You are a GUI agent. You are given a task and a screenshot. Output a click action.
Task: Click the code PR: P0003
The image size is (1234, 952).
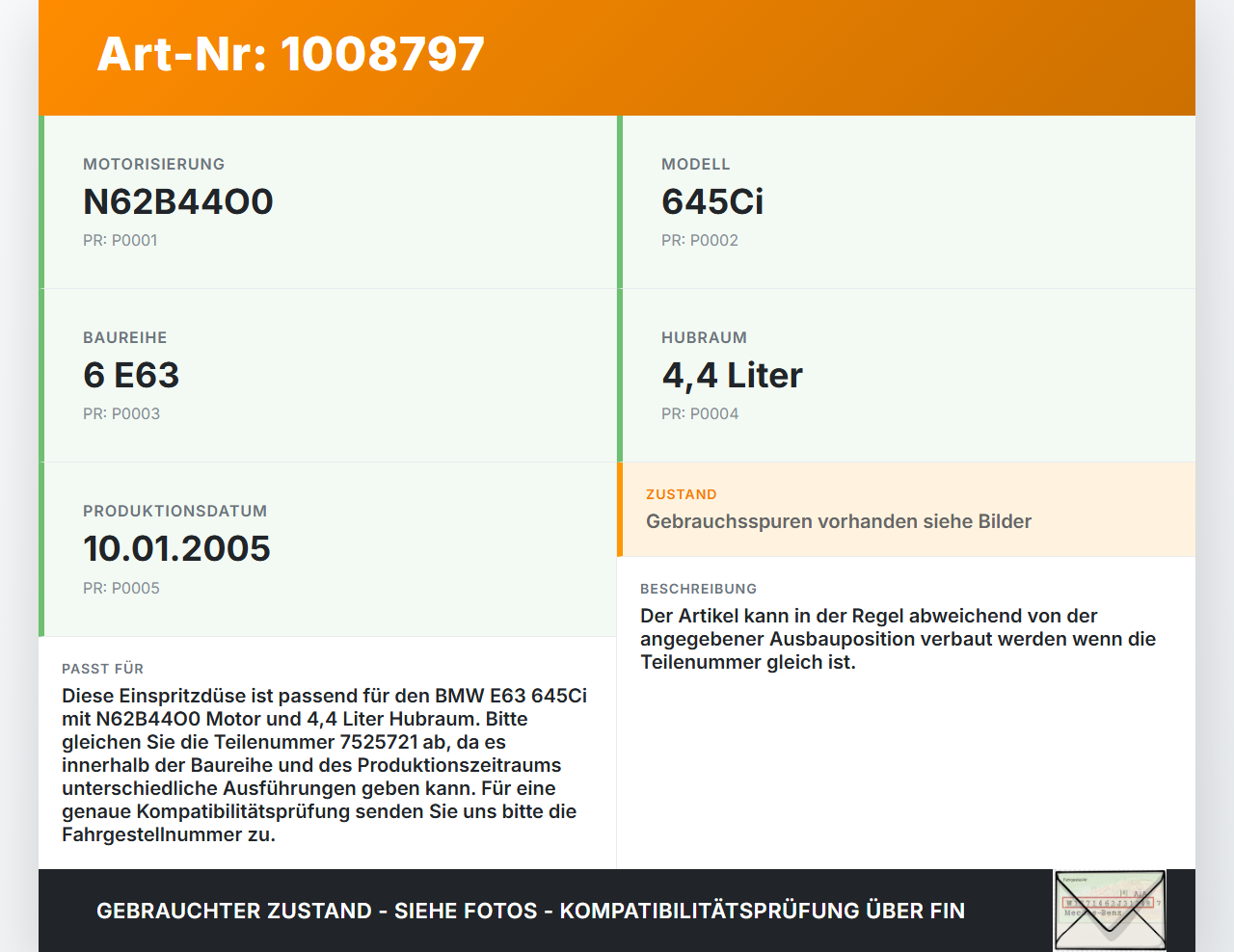pos(121,414)
